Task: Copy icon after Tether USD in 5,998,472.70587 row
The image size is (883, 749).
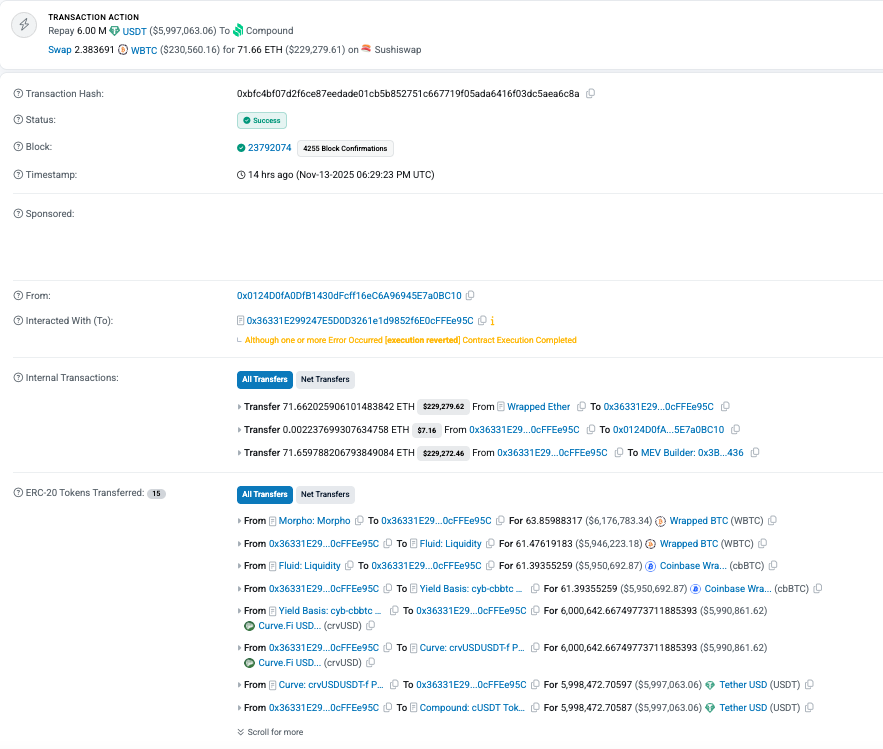Action: [809, 707]
